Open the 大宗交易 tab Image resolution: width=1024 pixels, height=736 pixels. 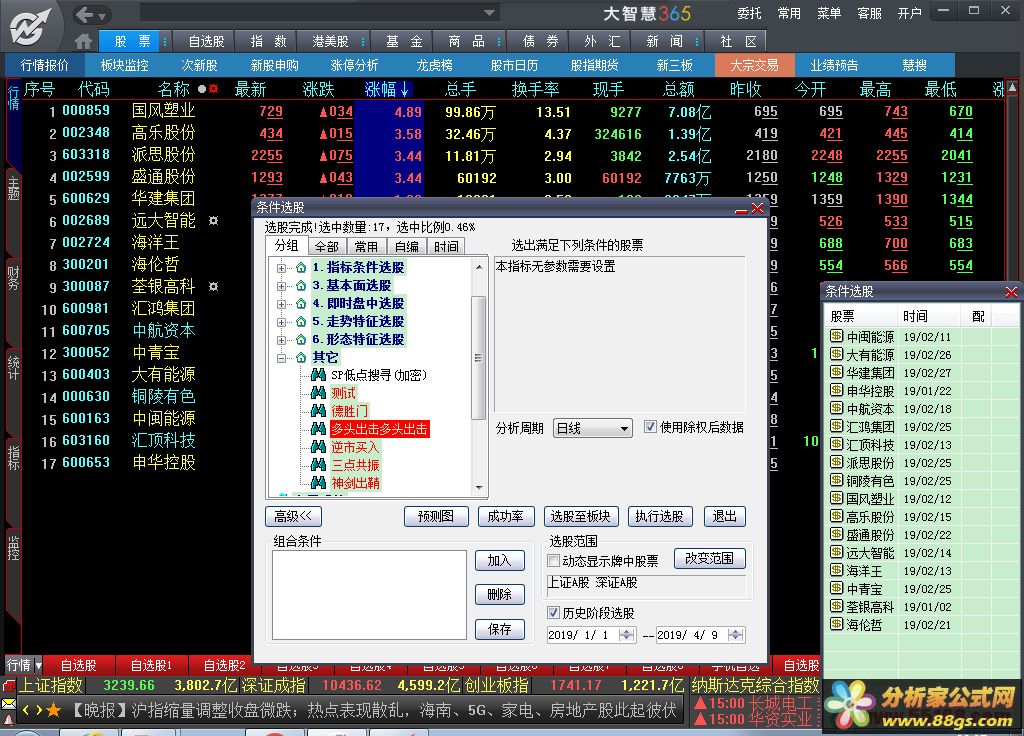(x=754, y=65)
